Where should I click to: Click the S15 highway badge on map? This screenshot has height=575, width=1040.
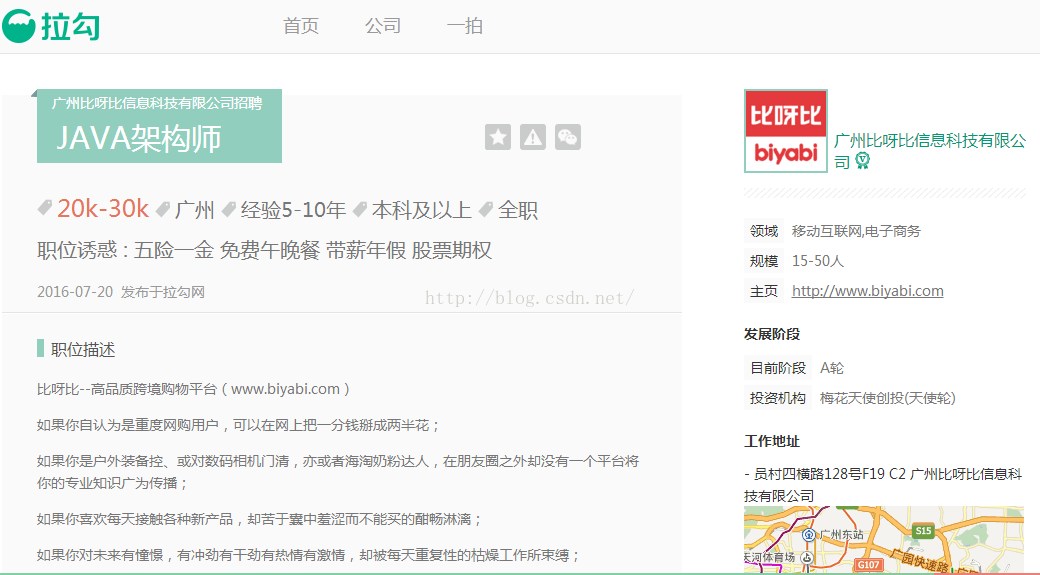[x=923, y=531]
